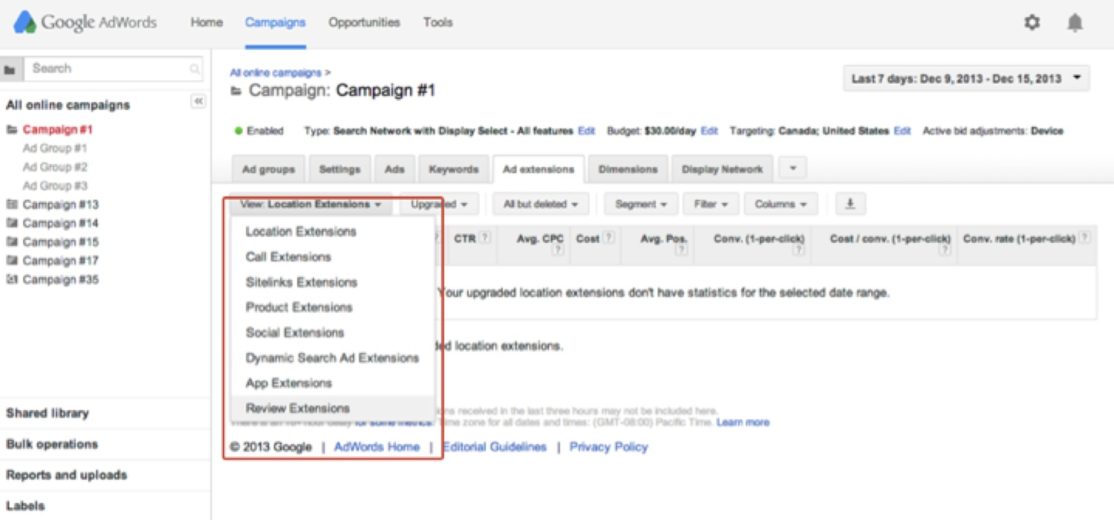This screenshot has height=520, width=1114.
Task: Click the magnifier icon in Search box
Action: 194,70
